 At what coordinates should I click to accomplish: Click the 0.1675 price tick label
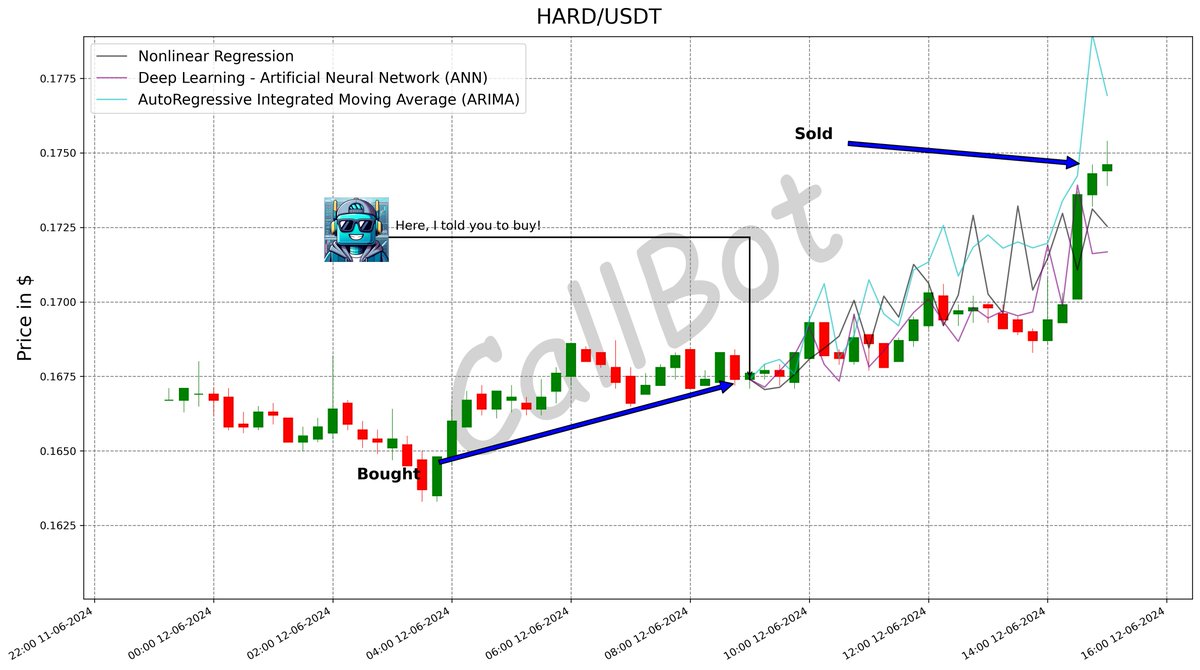tap(57, 377)
